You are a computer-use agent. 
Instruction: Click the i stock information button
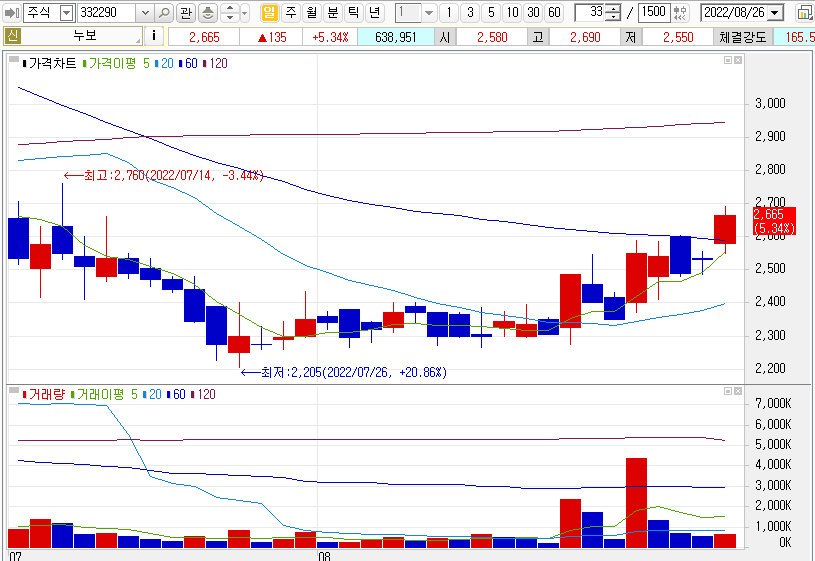coord(153,36)
